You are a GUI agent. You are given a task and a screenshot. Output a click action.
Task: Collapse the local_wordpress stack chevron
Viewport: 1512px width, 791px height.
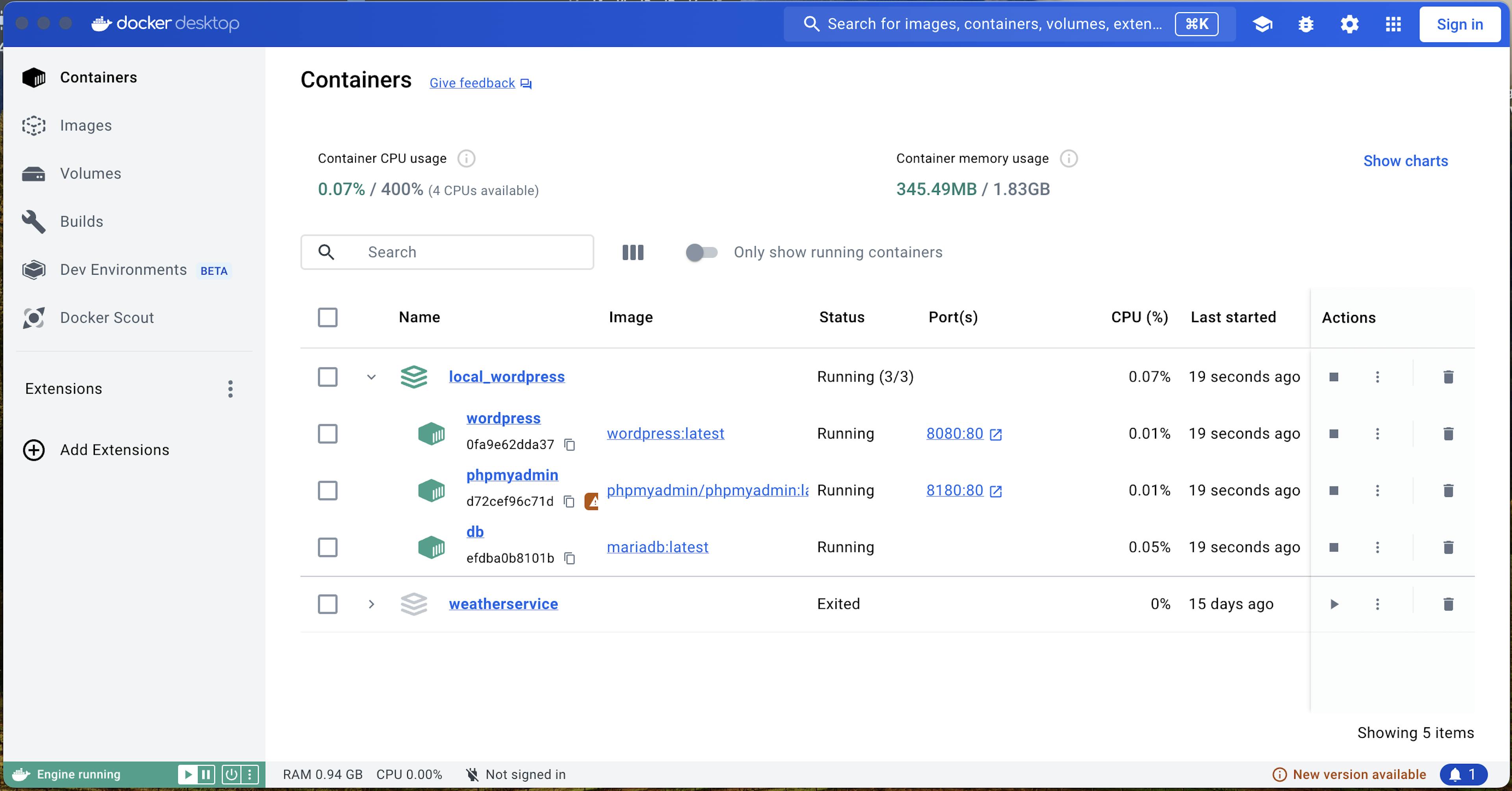(371, 377)
